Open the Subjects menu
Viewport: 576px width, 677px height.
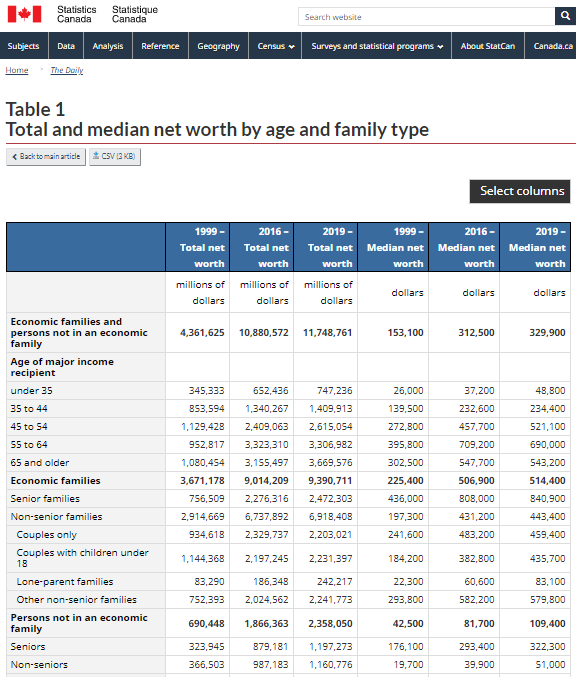23,46
